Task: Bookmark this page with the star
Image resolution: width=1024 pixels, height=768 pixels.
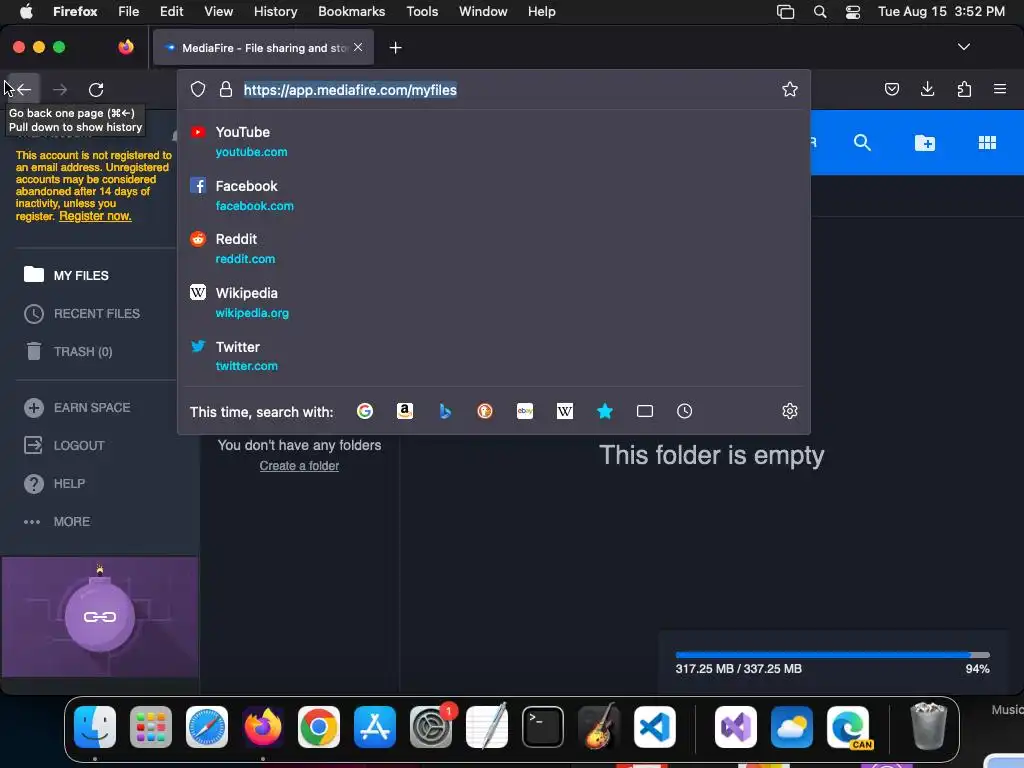Action: pos(790,89)
